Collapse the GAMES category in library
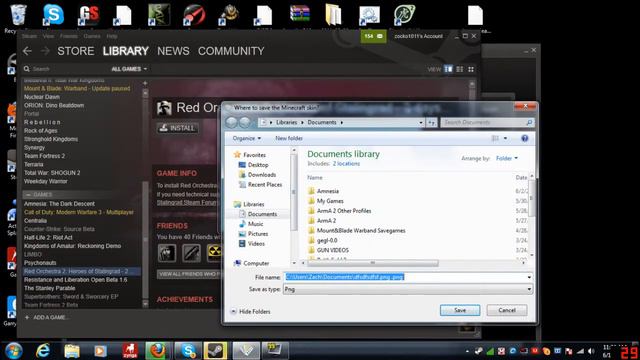Viewport: 640px width, 360px height. coord(28,195)
